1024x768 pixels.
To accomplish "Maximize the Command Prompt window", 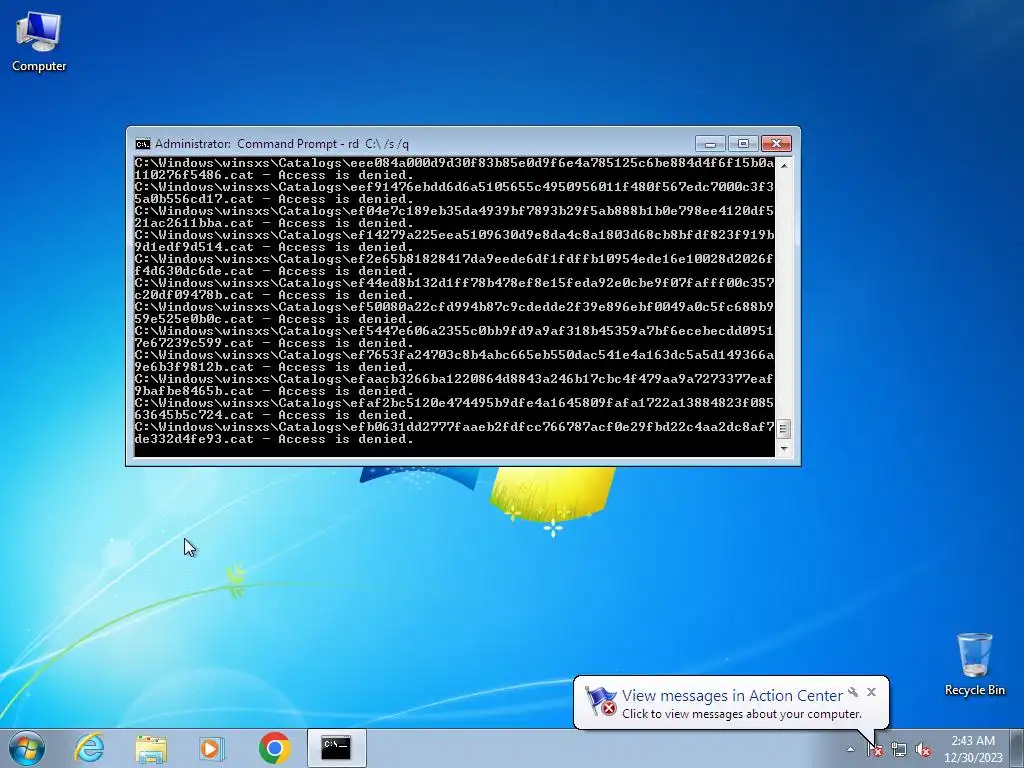I will coord(743,144).
